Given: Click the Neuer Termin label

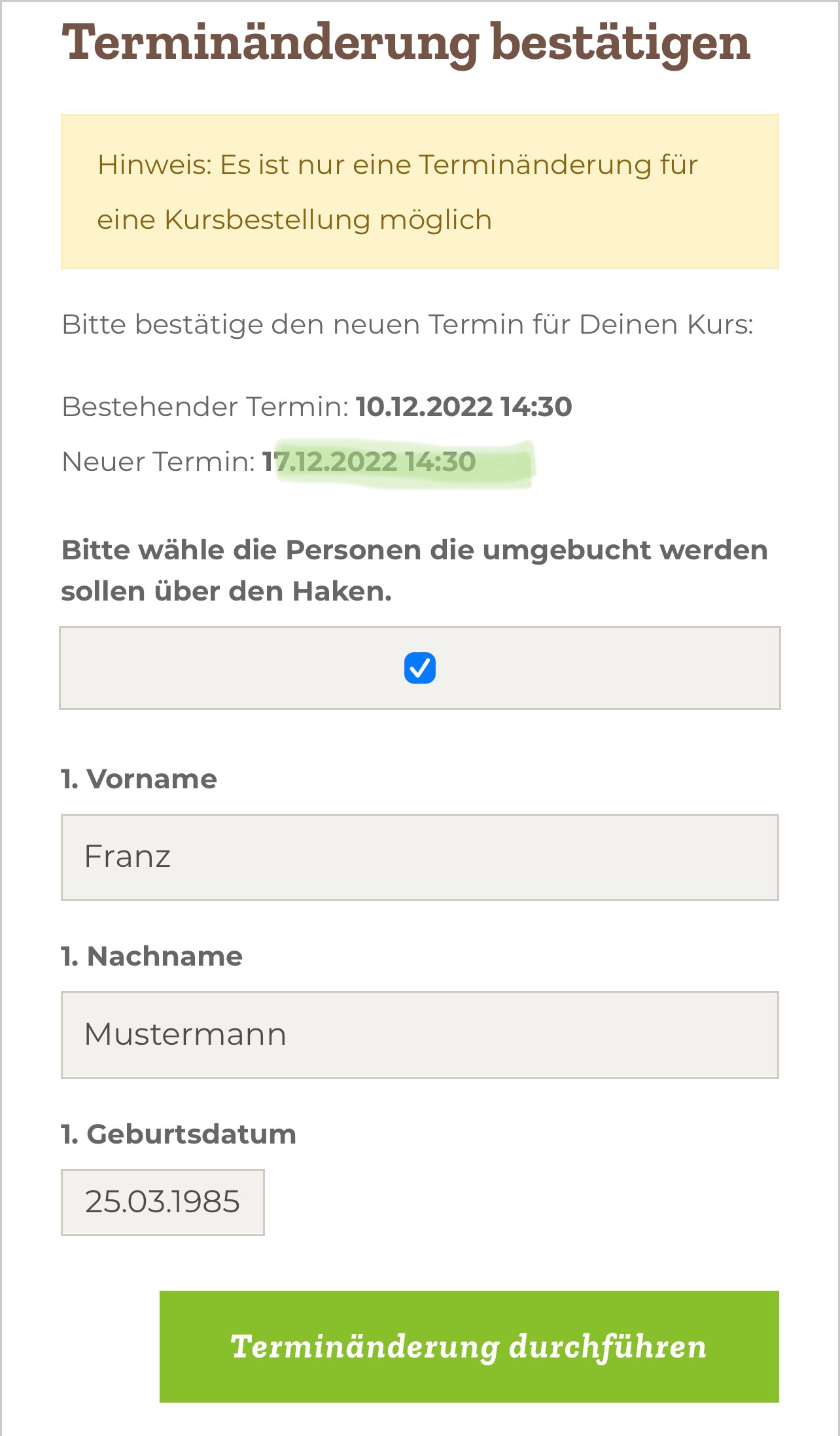Looking at the screenshot, I should tap(157, 462).
